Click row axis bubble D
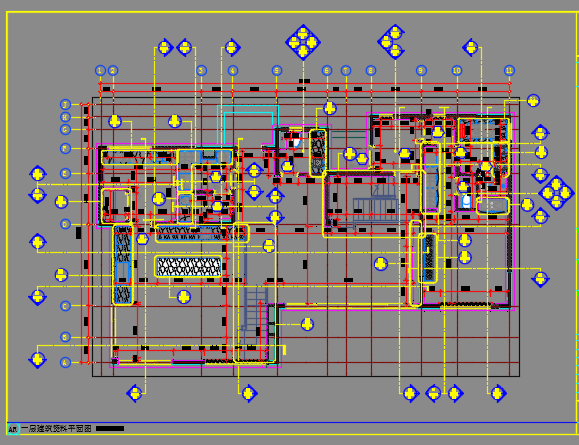Screen dimensions: 579x445 (65, 224)
